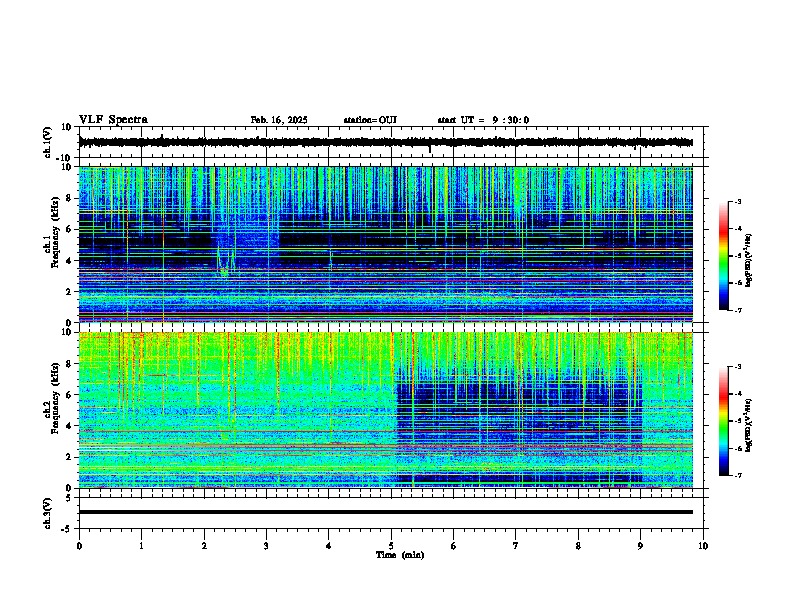Click the "ch.3(V)" axis label
Screen dimensions: 792x612
coord(47,513)
